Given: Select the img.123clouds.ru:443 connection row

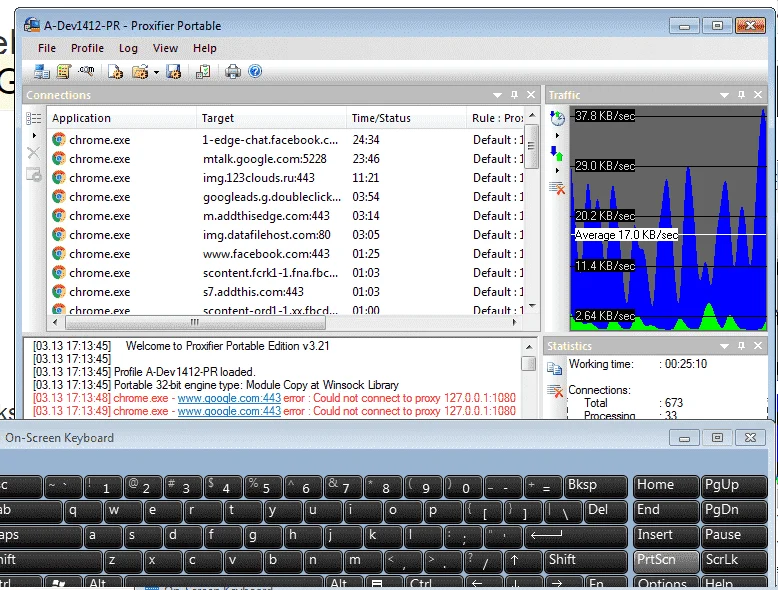Looking at the screenshot, I should (x=286, y=178).
